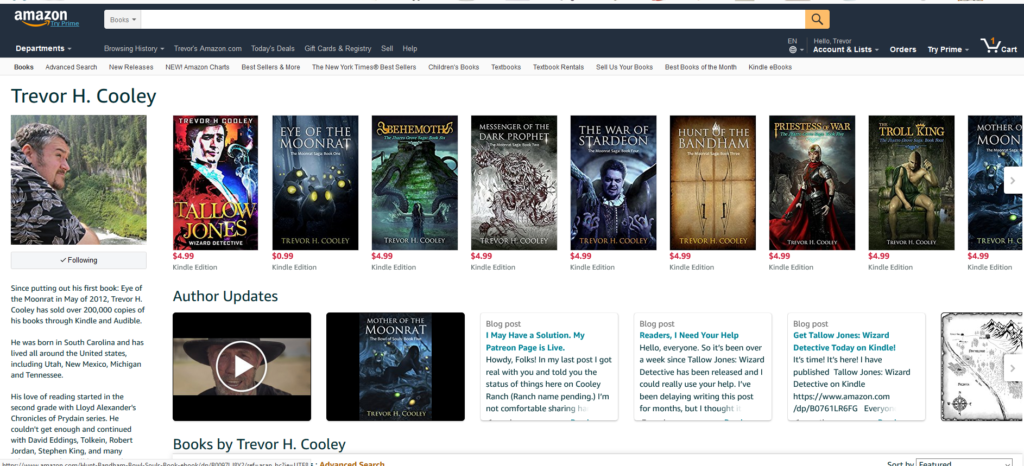The width and height of the screenshot is (1024, 466).
Task: Toggle the Following button
Action: click(78, 260)
